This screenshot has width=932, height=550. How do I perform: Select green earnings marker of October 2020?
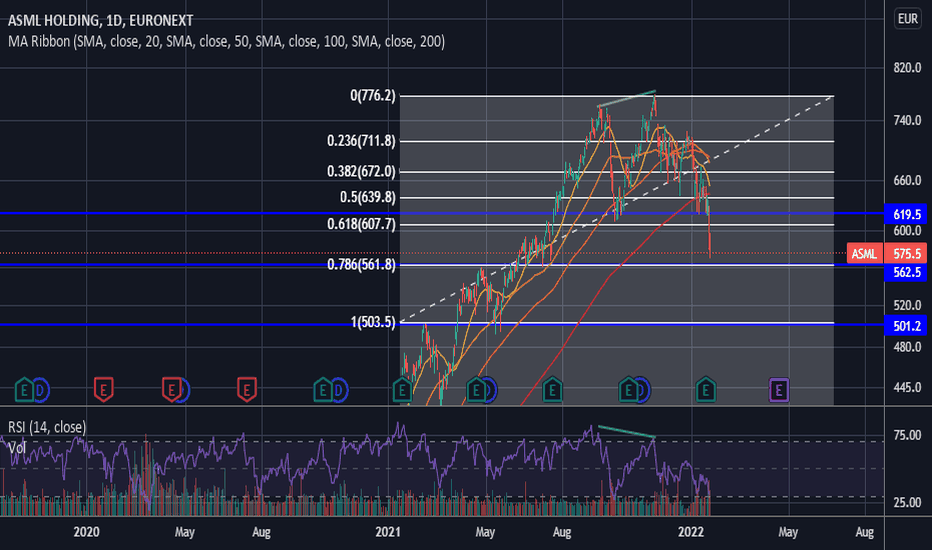tap(323, 390)
